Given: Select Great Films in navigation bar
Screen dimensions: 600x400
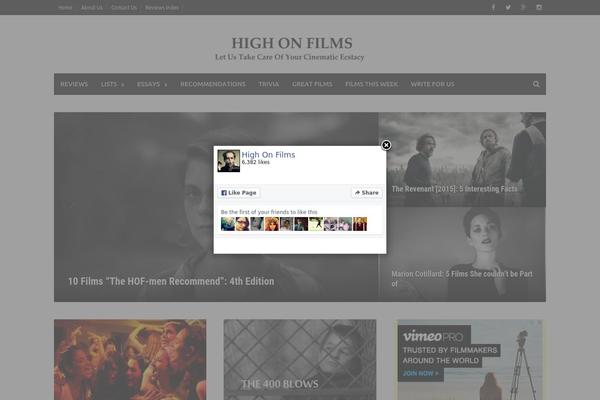Looking at the screenshot, I should click(x=312, y=84).
